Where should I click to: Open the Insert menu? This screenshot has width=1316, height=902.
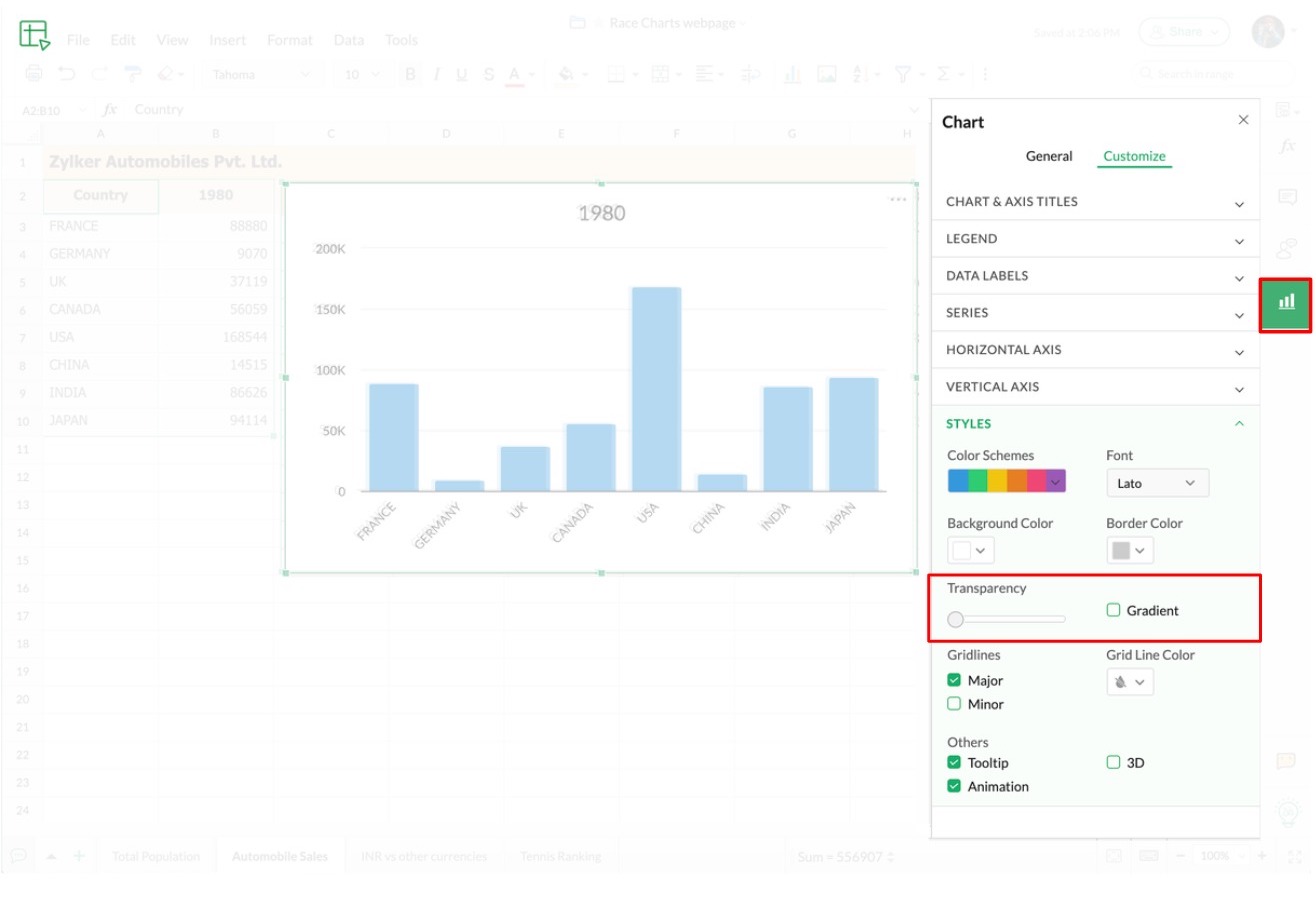227,40
